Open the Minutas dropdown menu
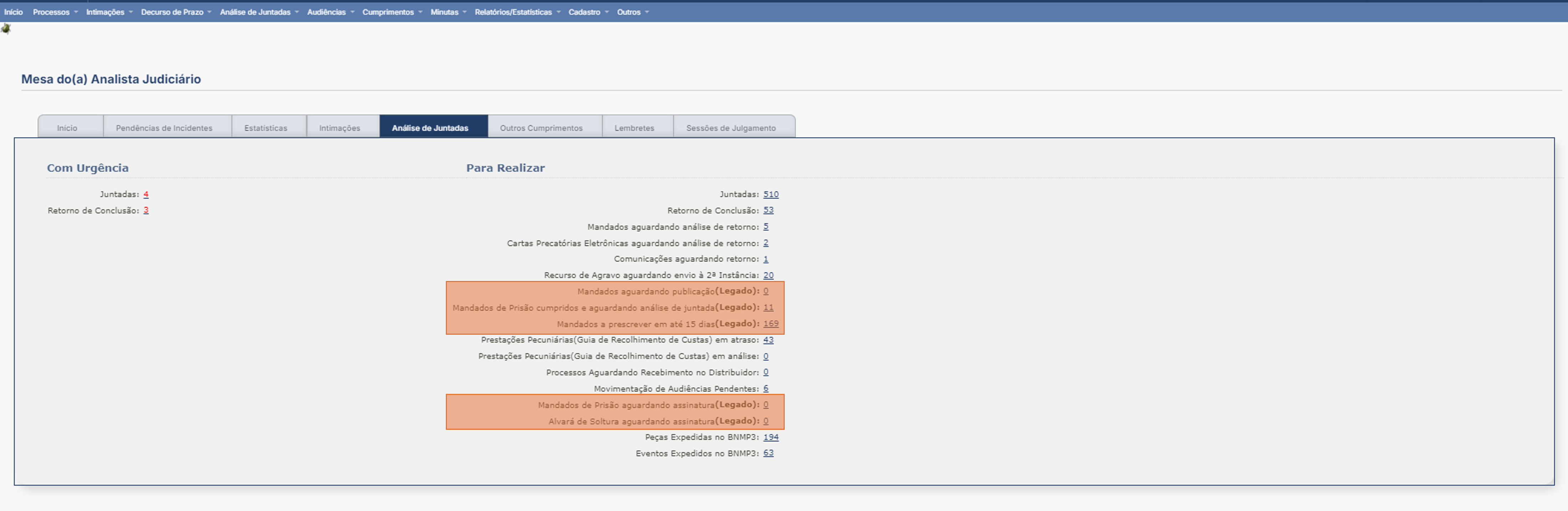The image size is (1568, 511). pyautogui.click(x=449, y=12)
